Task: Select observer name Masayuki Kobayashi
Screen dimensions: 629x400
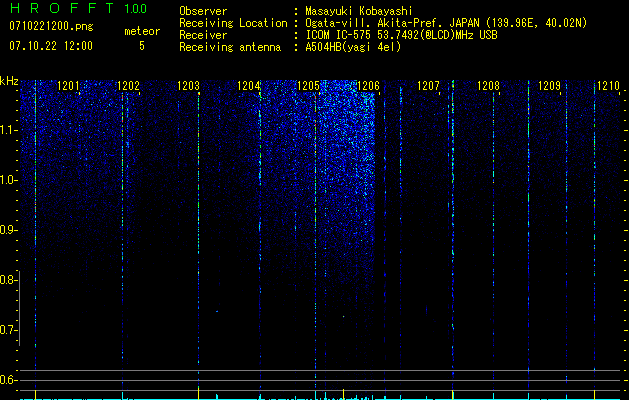Action: click(x=359, y=11)
